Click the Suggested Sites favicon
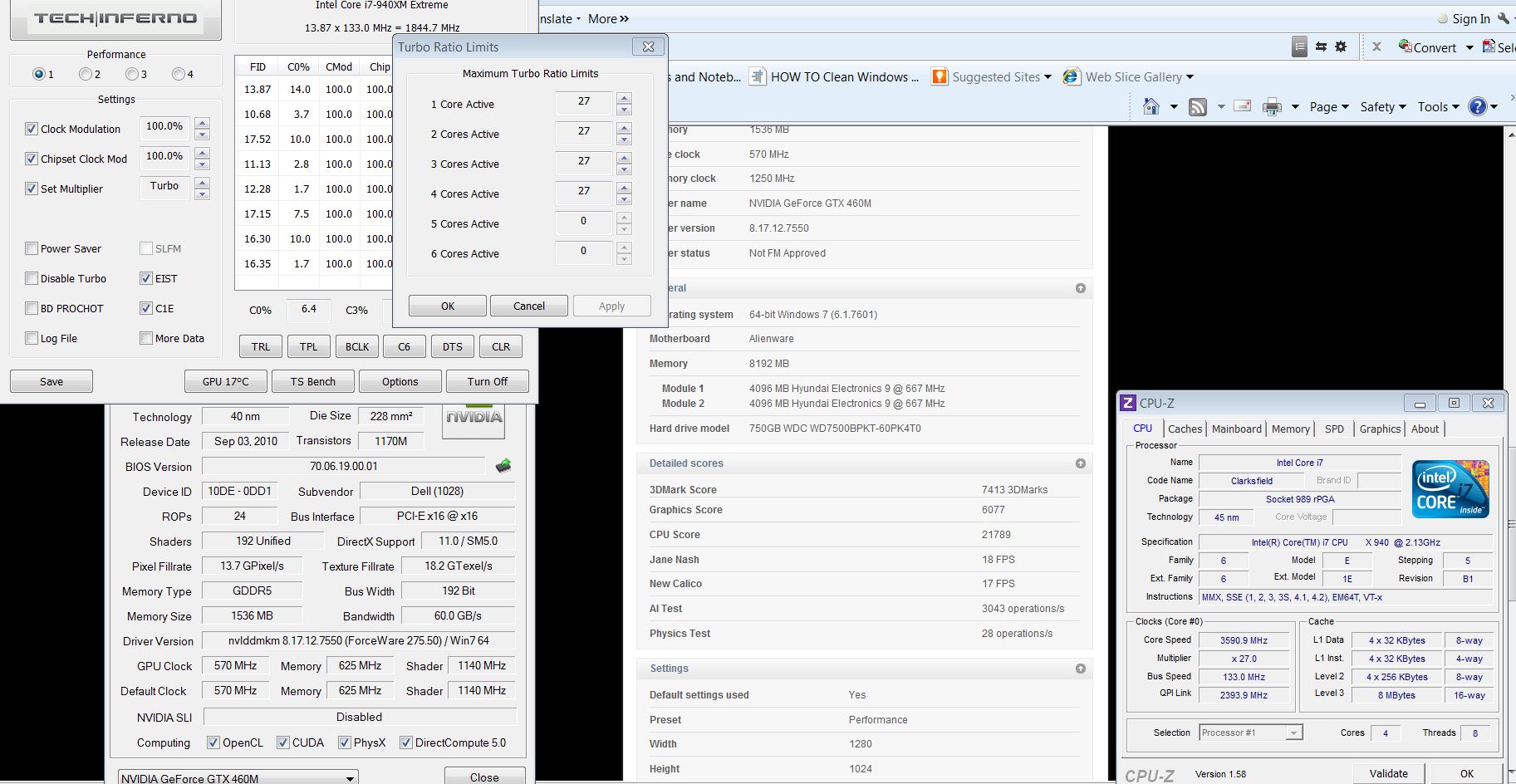1516x784 pixels. 940,76
